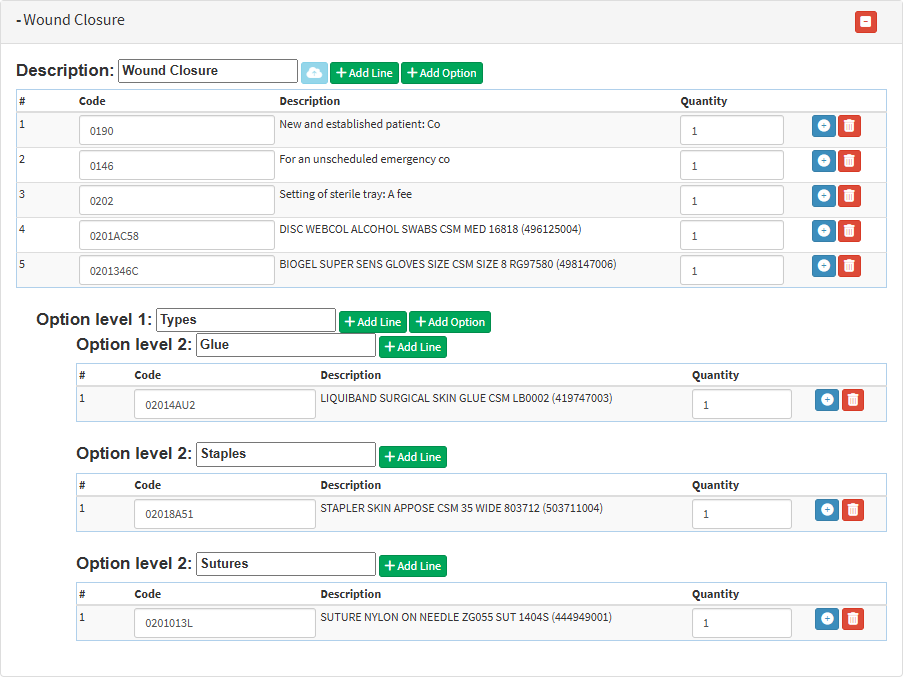This screenshot has height=677, width=903.
Task: Click blue plus icon for alcohol swabs row
Action: pyautogui.click(x=823, y=231)
